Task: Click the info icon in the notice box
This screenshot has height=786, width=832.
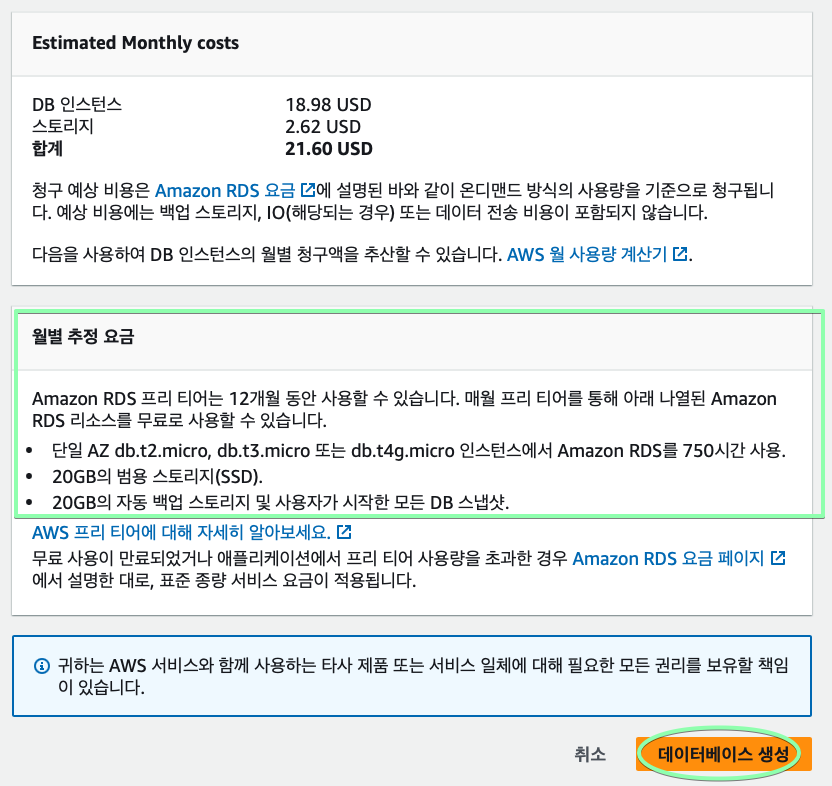Action: [x=42, y=666]
